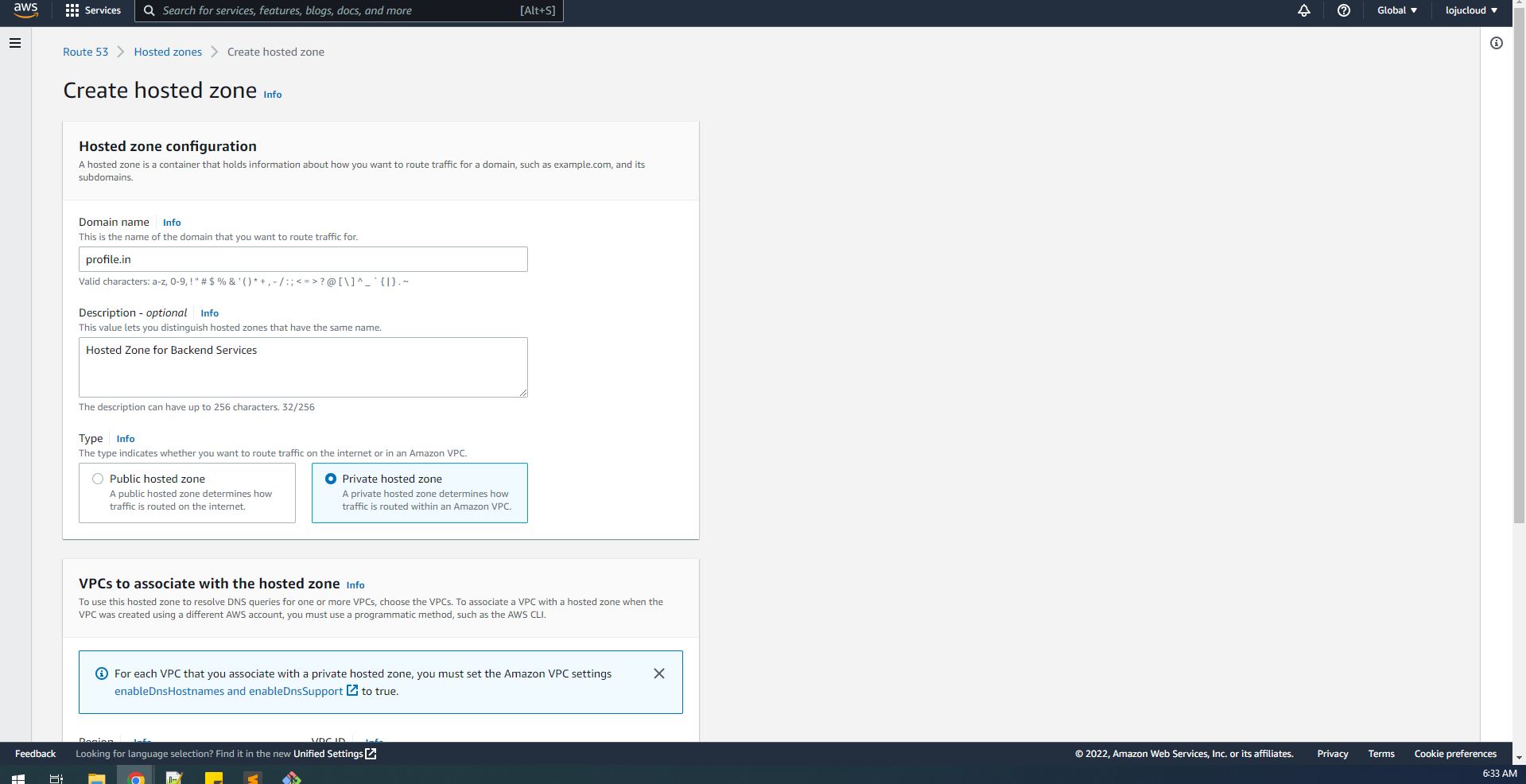Click the Feedback button in footer
This screenshot has width=1526, height=784.
click(35, 754)
